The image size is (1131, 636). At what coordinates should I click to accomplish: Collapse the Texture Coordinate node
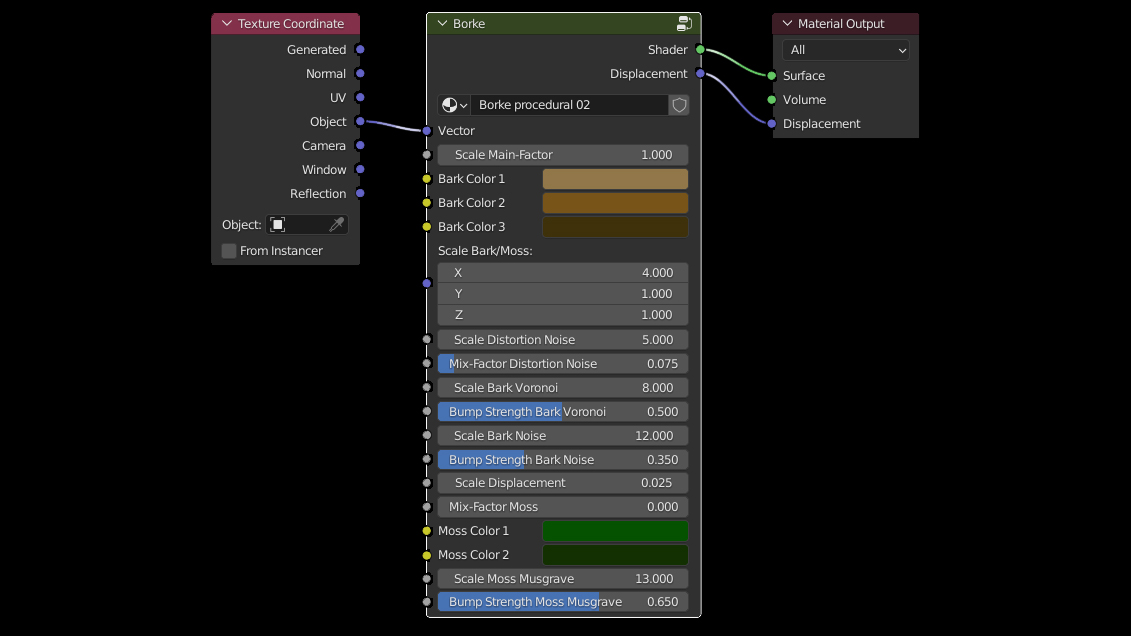[227, 24]
